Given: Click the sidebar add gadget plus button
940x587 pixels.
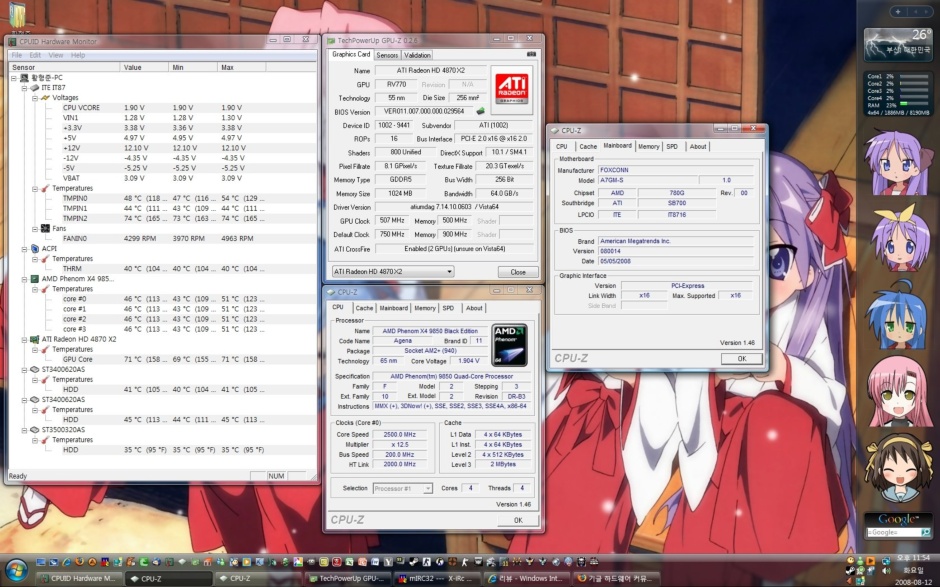Looking at the screenshot, I should (x=898, y=11).
